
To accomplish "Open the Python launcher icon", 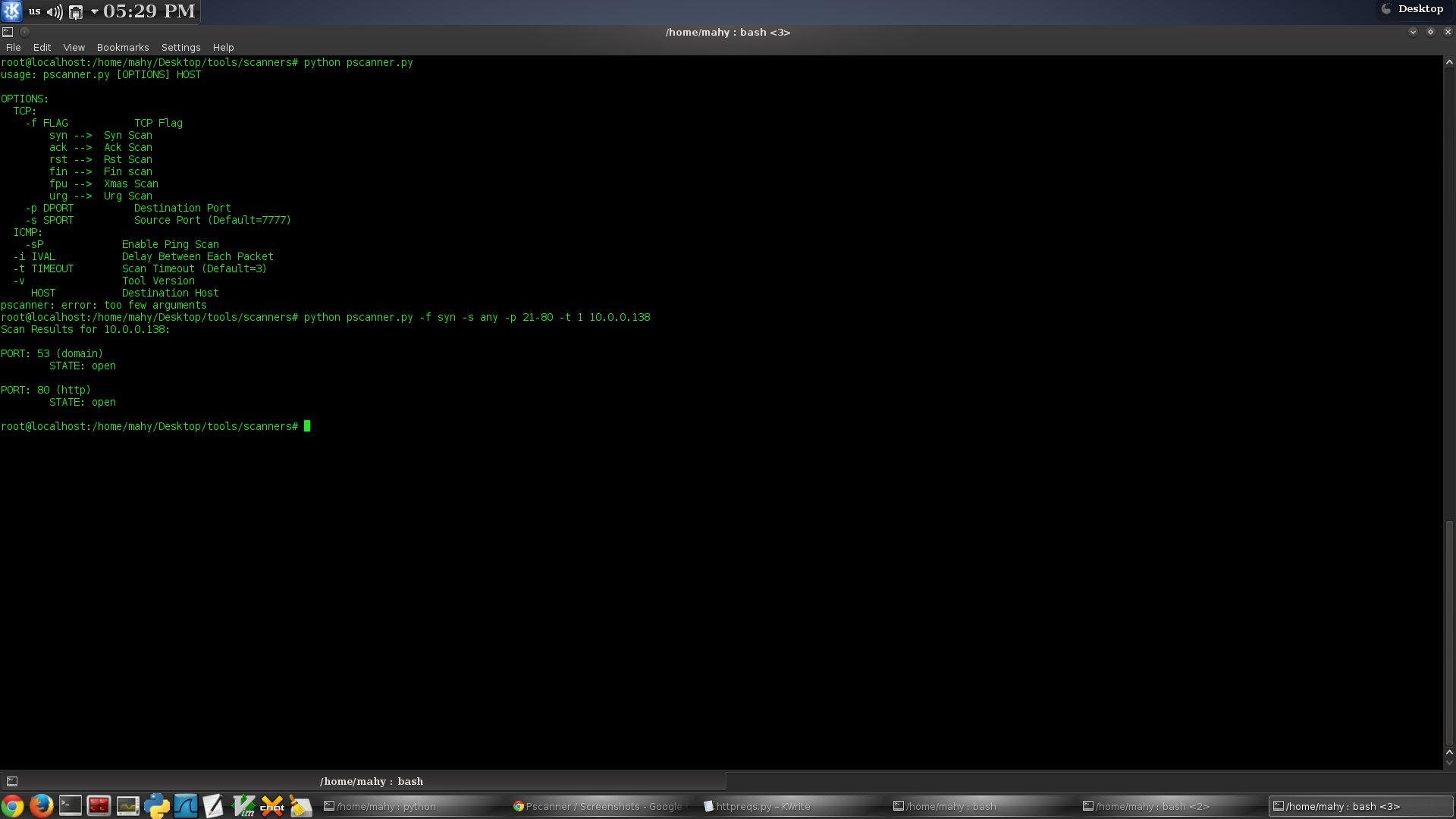I will [x=156, y=805].
